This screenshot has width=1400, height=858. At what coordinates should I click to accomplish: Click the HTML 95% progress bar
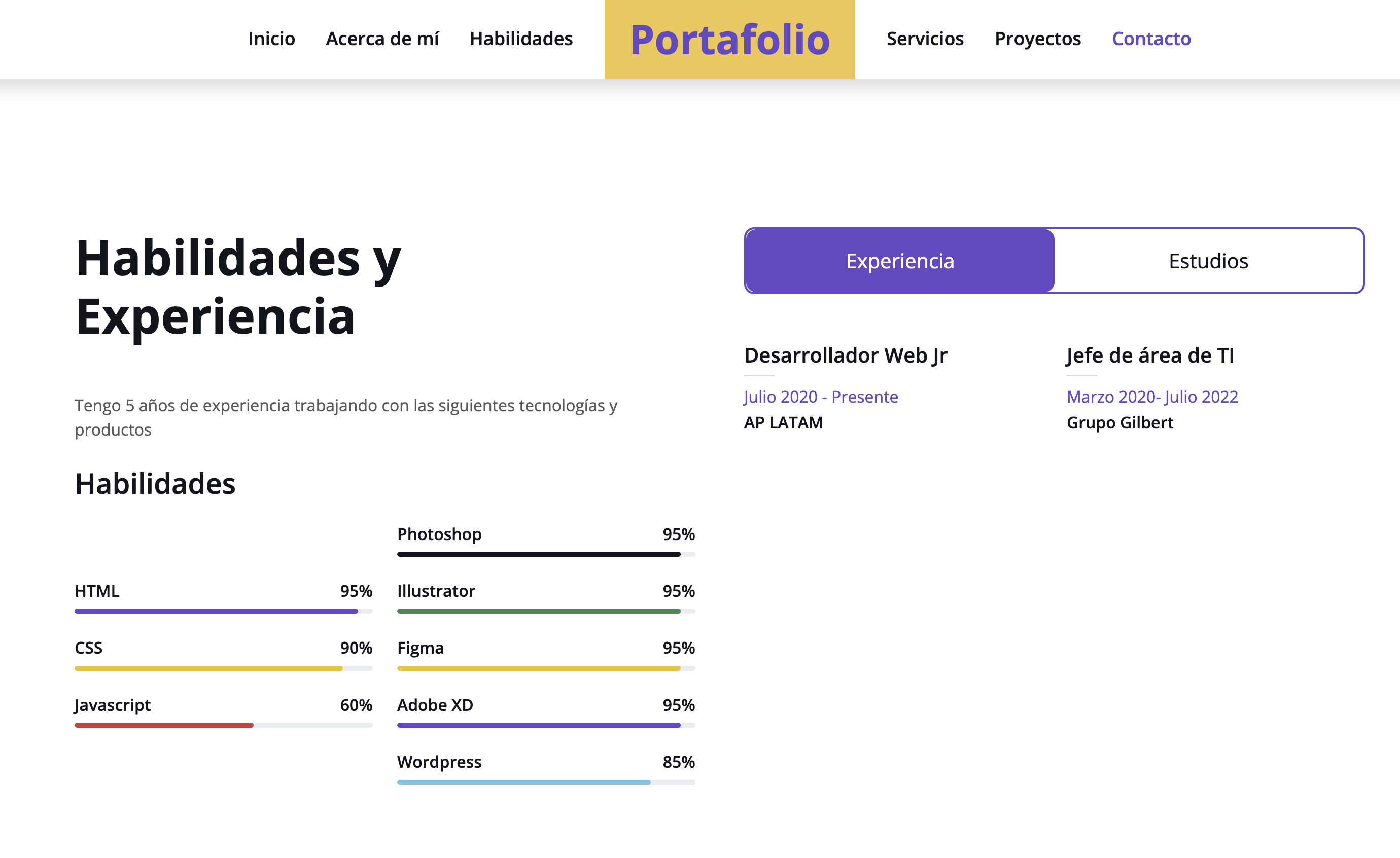[223, 612]
